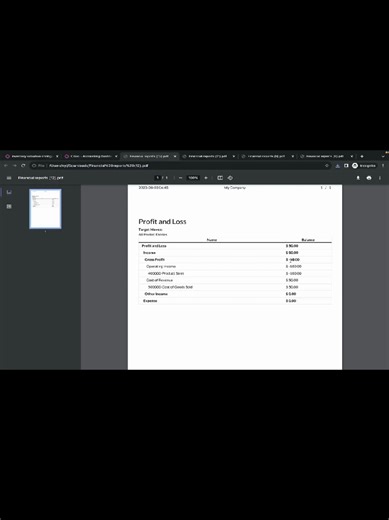Open the PDF viewer more actions menu
Screen dimensions: 389x520
coord(380,178)
